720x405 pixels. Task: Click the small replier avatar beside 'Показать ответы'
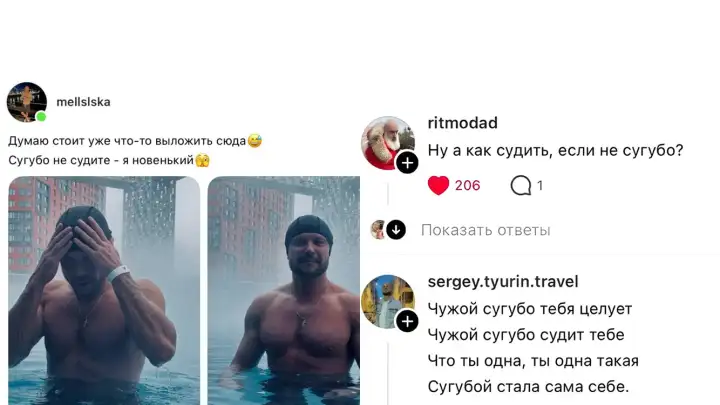pyautogui.click(x=377, y=230)
